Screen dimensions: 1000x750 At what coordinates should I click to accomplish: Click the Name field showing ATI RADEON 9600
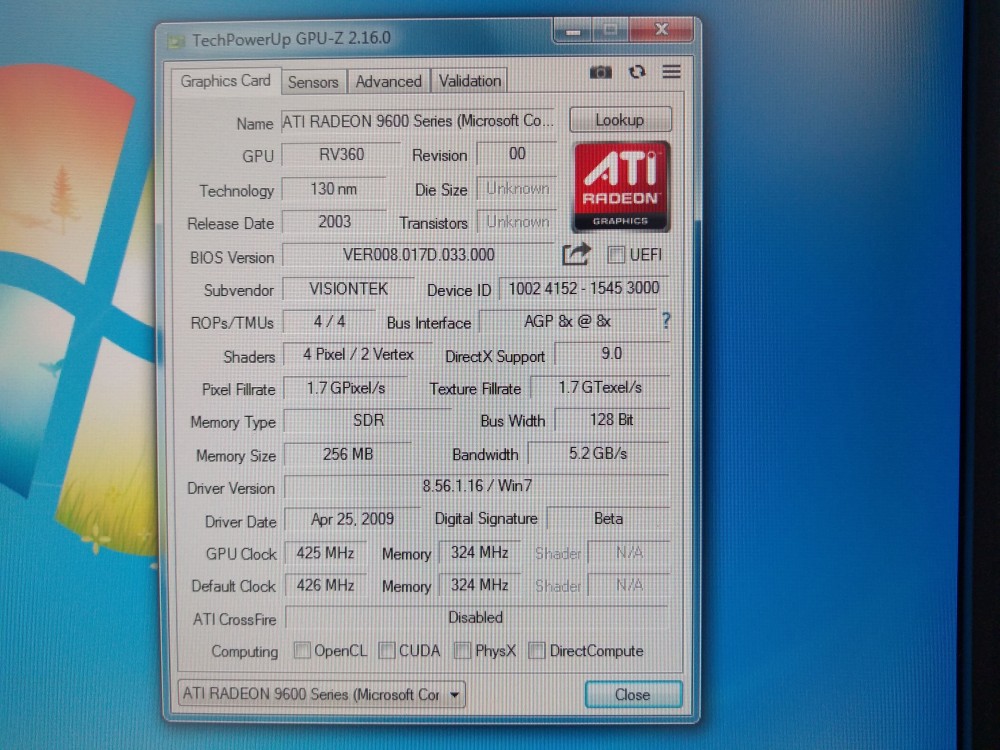[x=418, y=121]
